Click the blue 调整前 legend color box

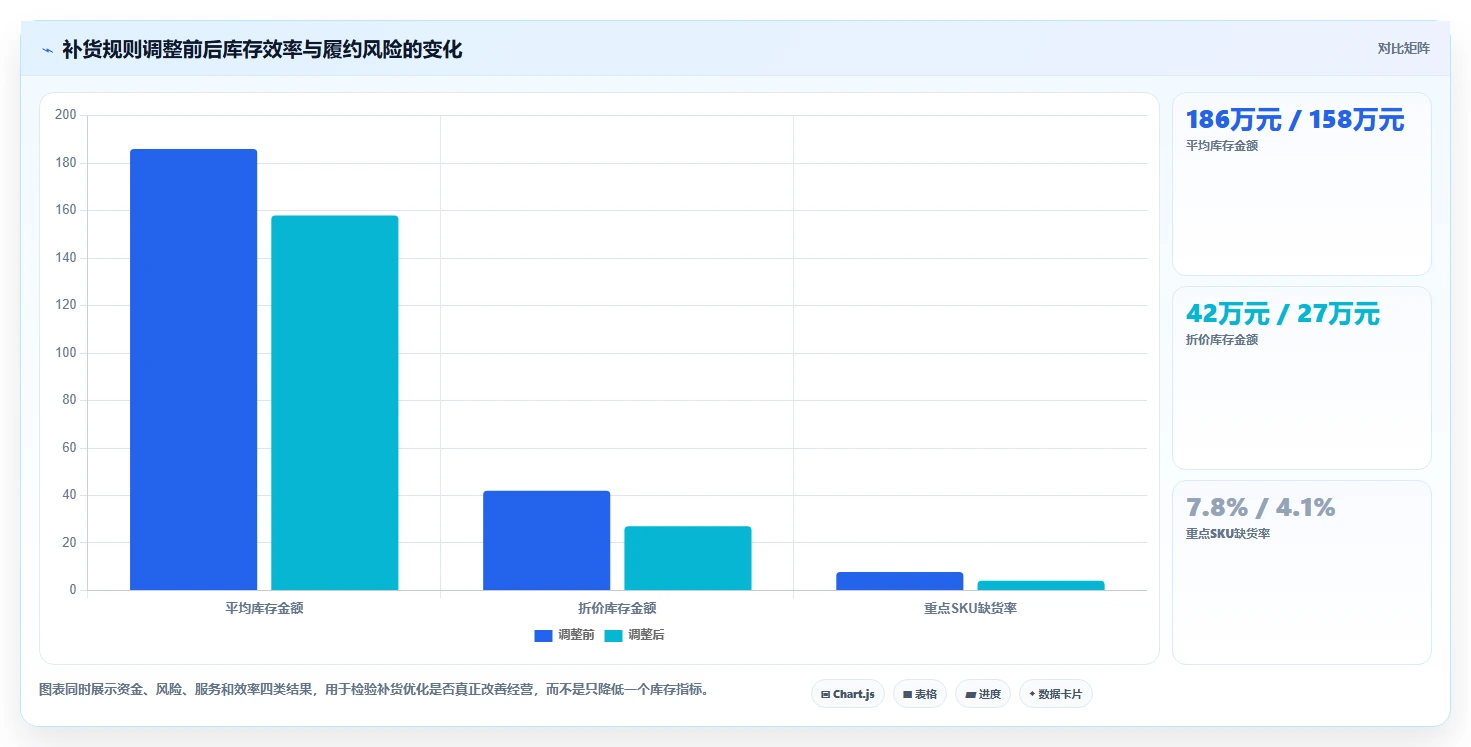[x=543, y=635]
